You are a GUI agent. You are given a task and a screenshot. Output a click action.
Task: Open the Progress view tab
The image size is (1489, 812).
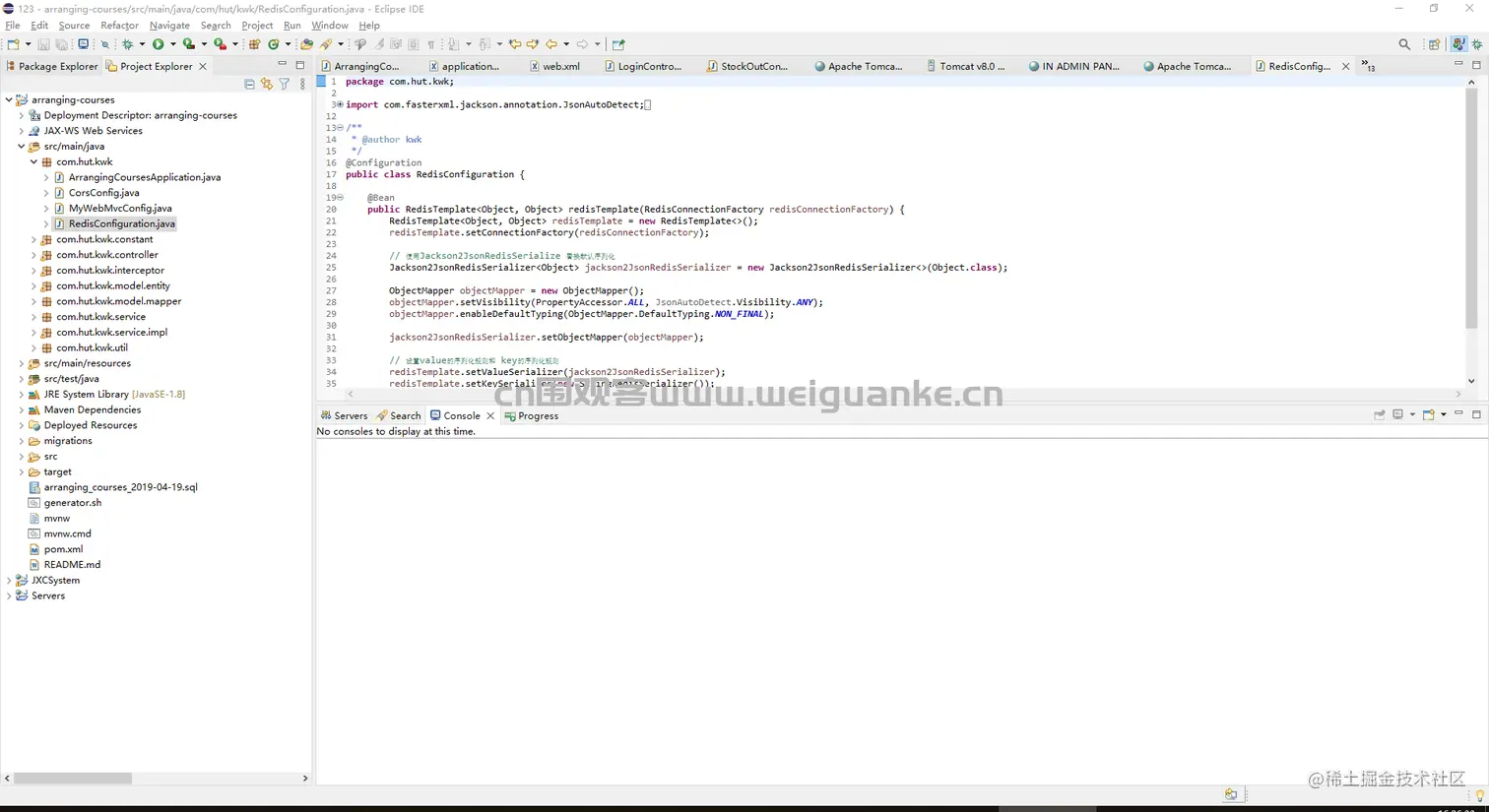point(532,415)
